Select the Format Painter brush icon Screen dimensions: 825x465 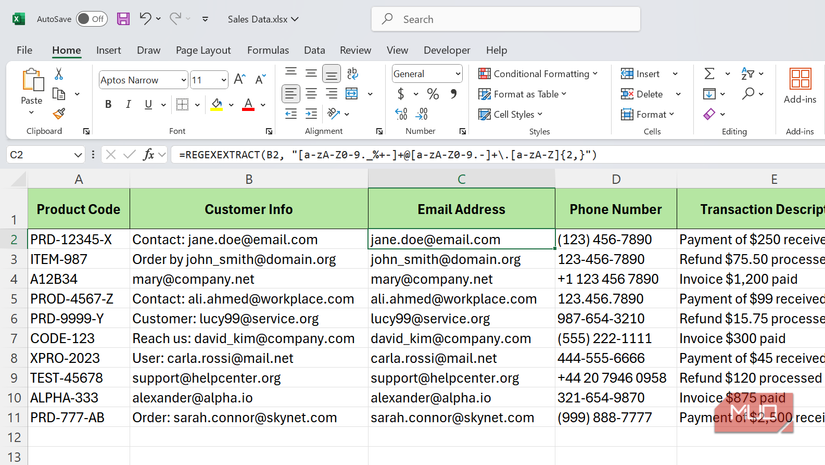59,113
